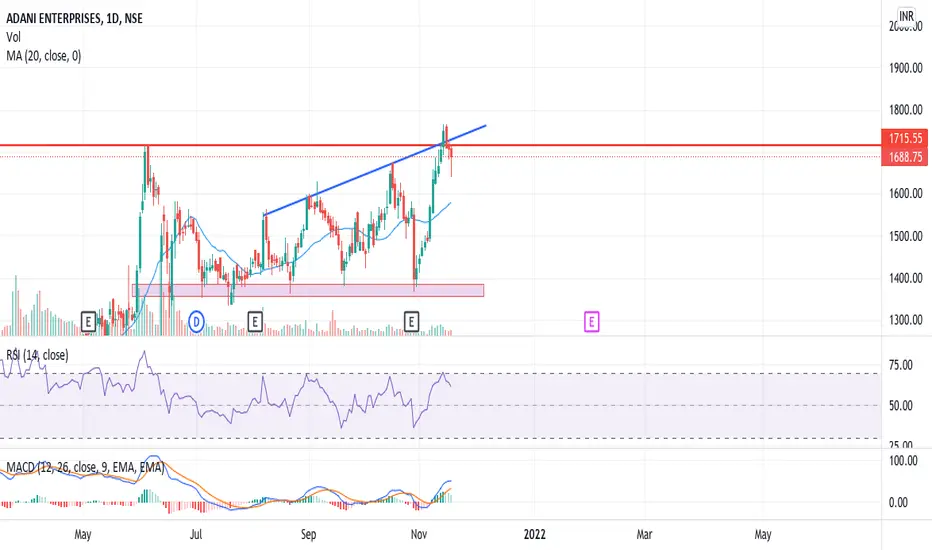Click the earnings E marker in late July
The height and width of the screenshot is (550, 932).
254,322
